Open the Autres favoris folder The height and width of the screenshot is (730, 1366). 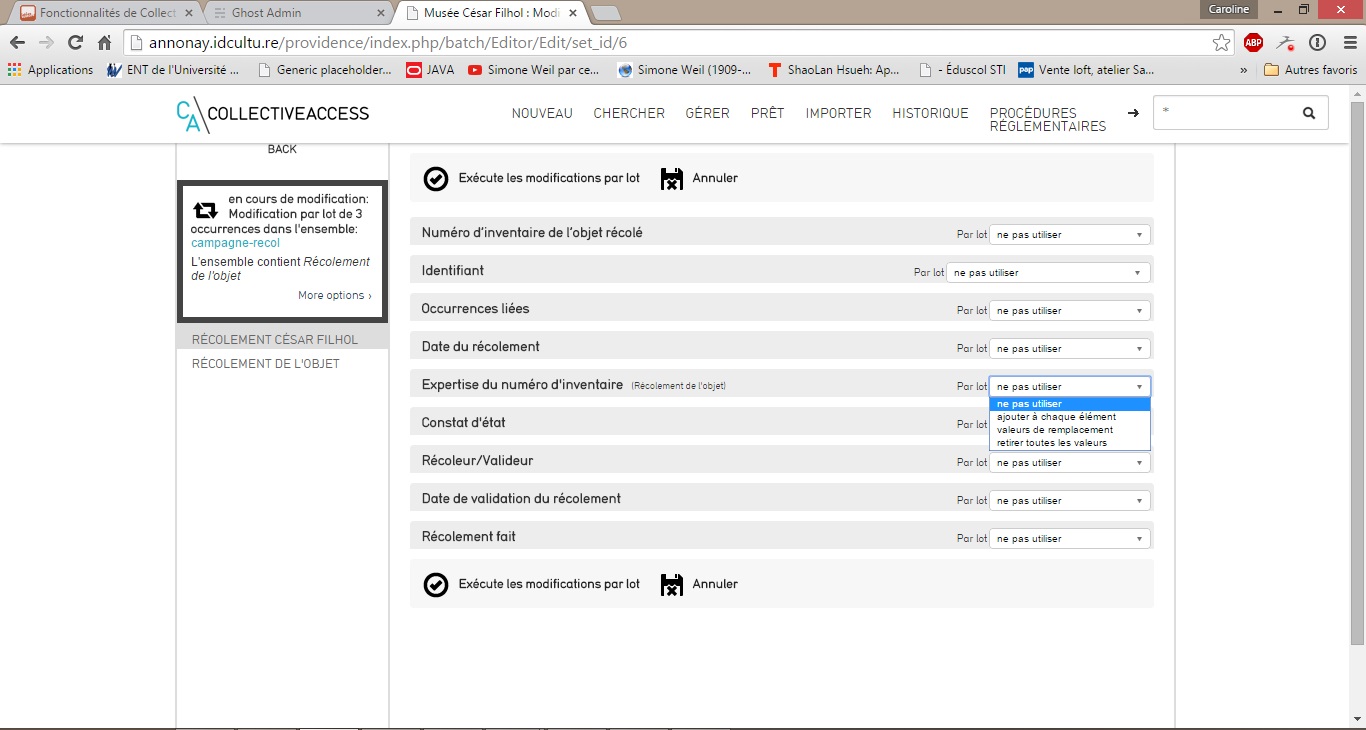[1311, 70]
